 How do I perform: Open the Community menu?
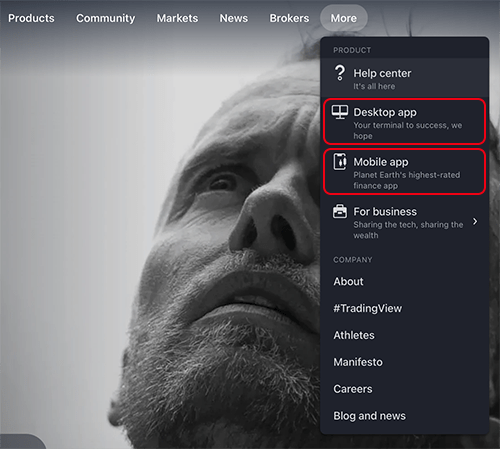tap(106, 18)
